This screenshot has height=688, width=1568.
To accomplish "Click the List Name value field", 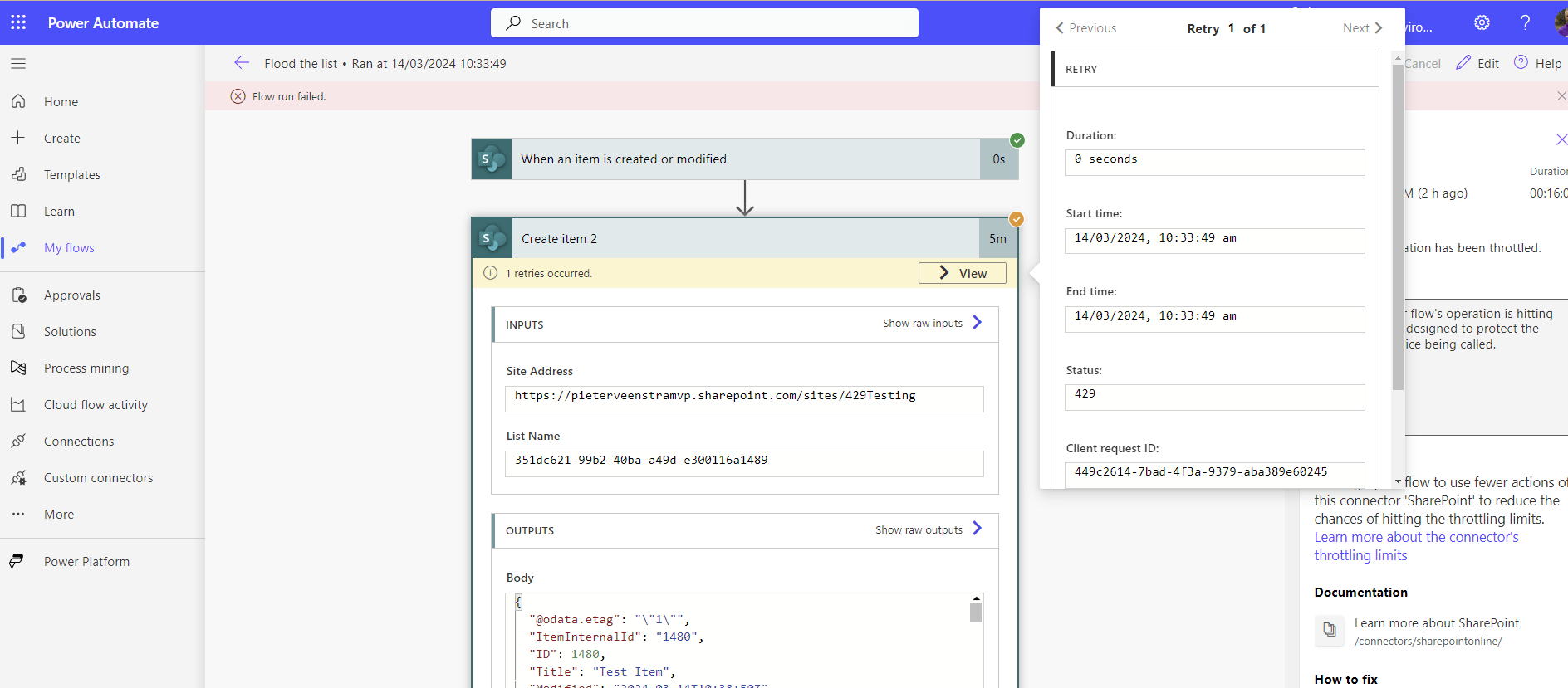I will click(744, 463).
